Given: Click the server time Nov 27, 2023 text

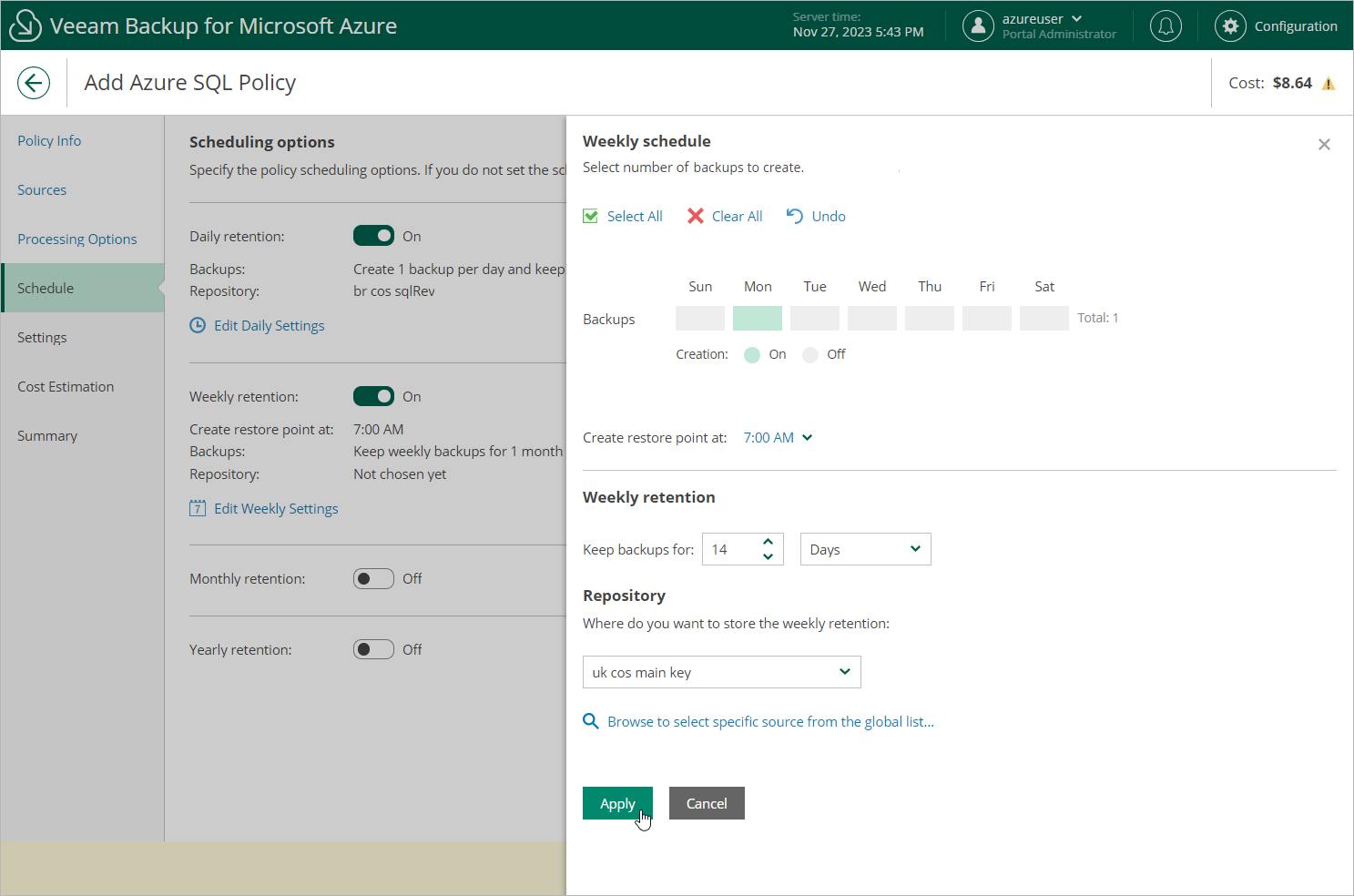Looking at the screenshot, I should [858, 32].
